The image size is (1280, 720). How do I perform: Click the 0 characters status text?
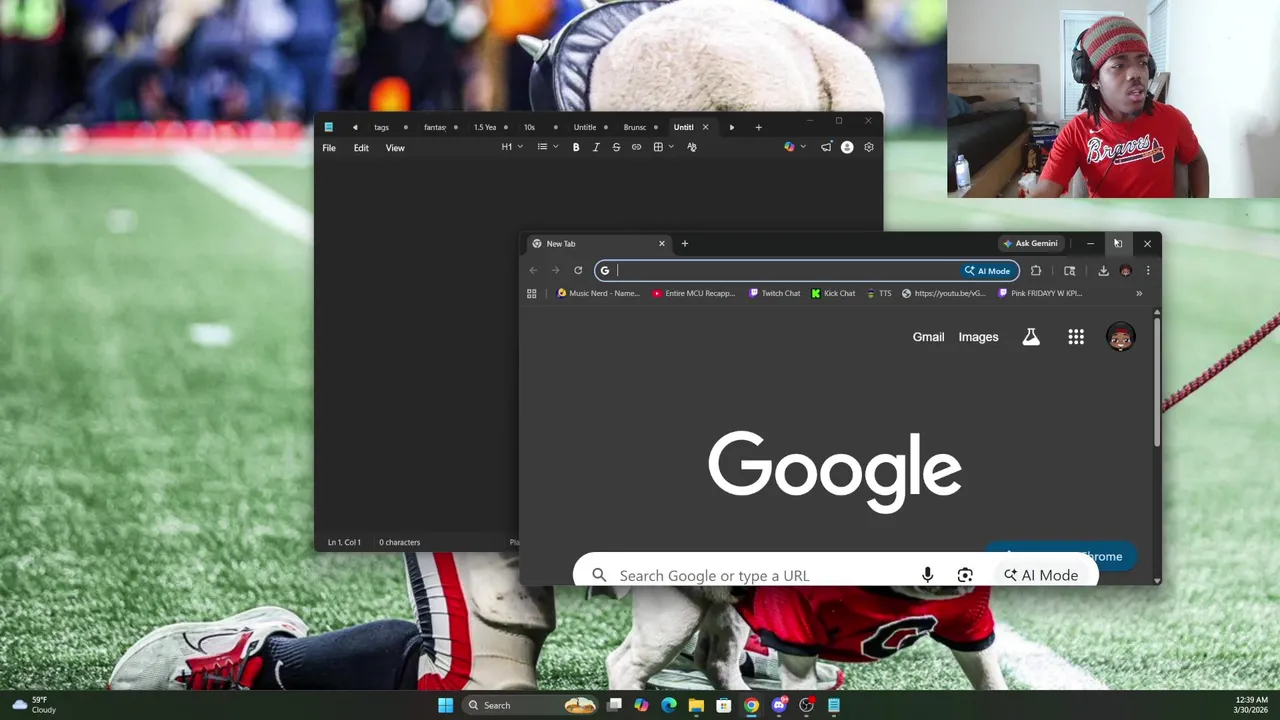399,542
